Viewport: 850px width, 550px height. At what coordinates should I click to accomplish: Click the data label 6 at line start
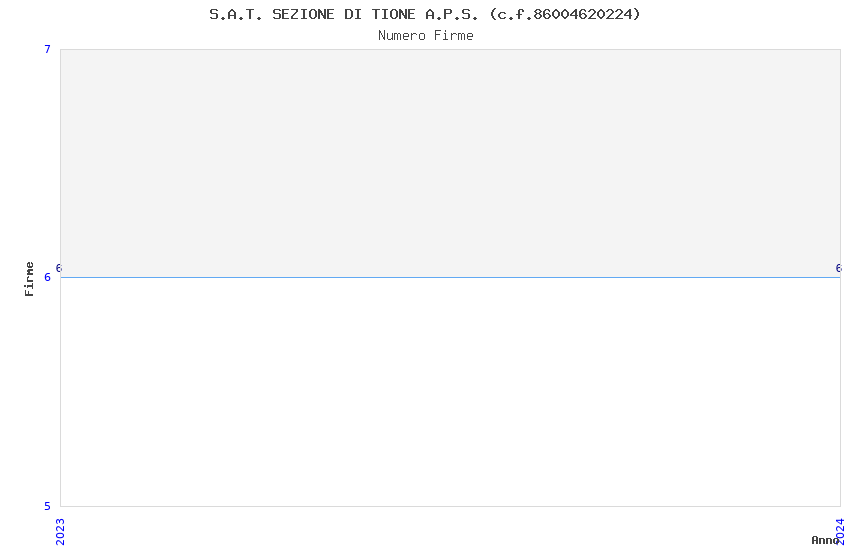point(59,268)
